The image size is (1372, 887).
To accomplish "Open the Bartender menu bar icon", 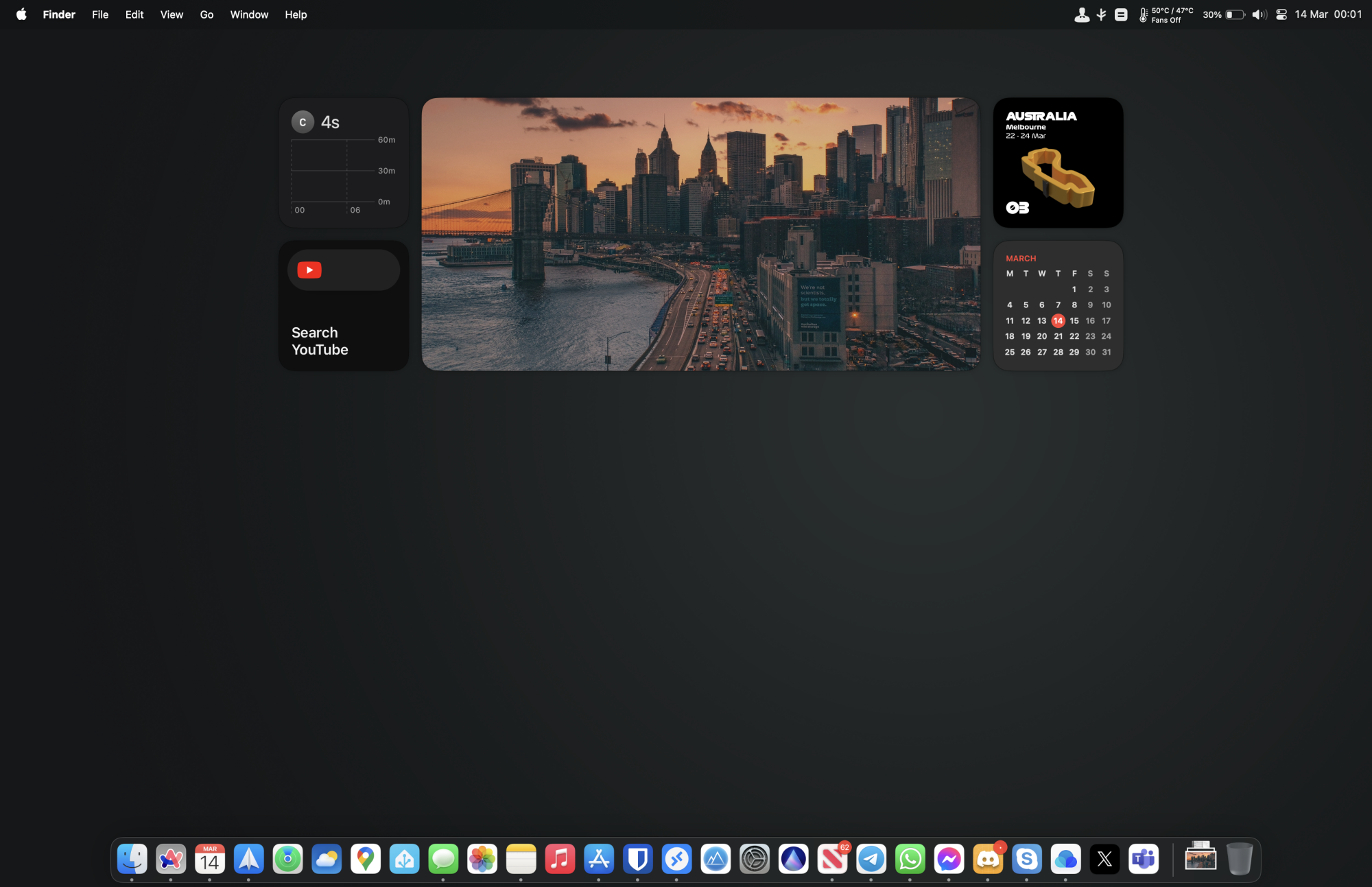I will (1082, 14).
